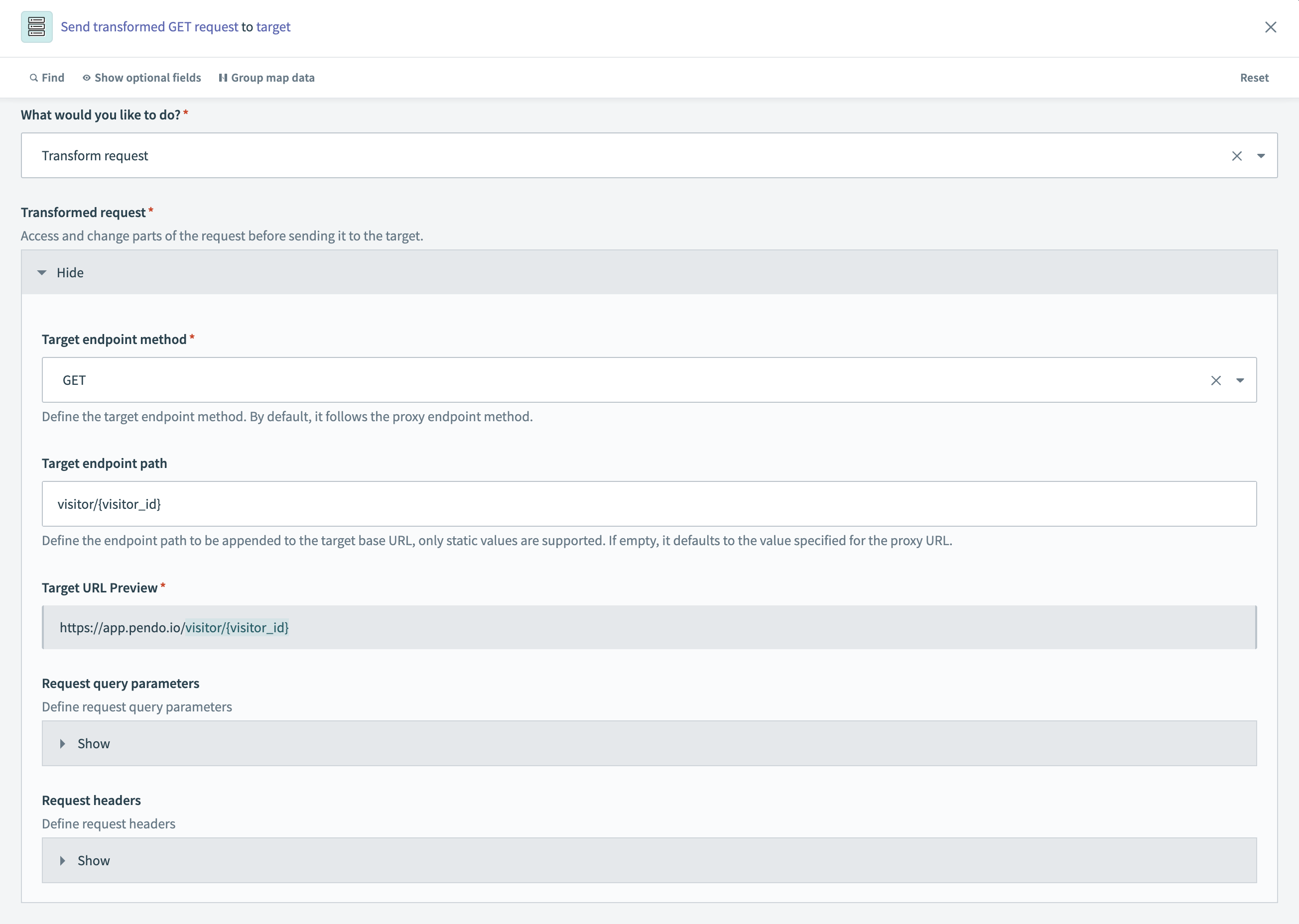Open Target endpoint method dropdown arrow
Viewport: 1299px width, 924px height.
pos(1239,380)
